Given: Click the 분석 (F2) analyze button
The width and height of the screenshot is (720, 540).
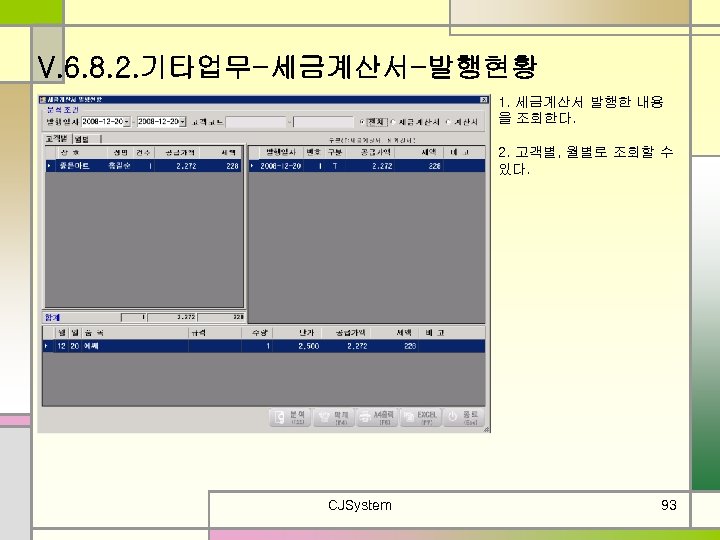Looking at the screenshot, I should tap(290, 417).
